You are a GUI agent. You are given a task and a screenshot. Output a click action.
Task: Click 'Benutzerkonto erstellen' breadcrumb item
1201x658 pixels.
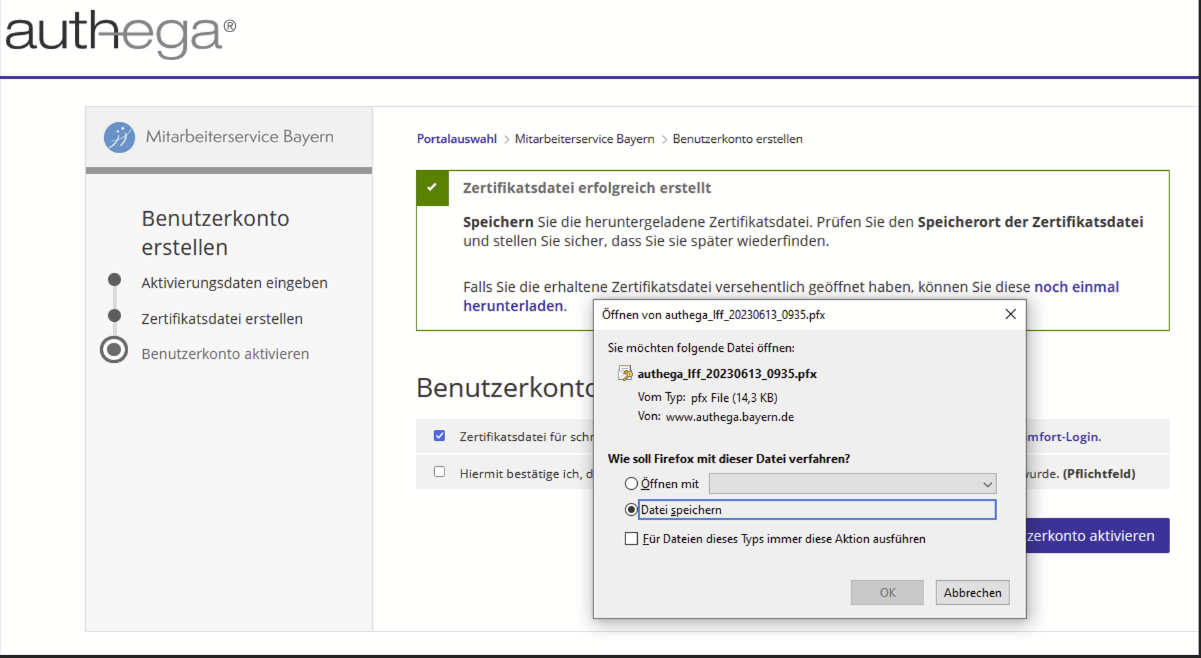tap(737, 139)
